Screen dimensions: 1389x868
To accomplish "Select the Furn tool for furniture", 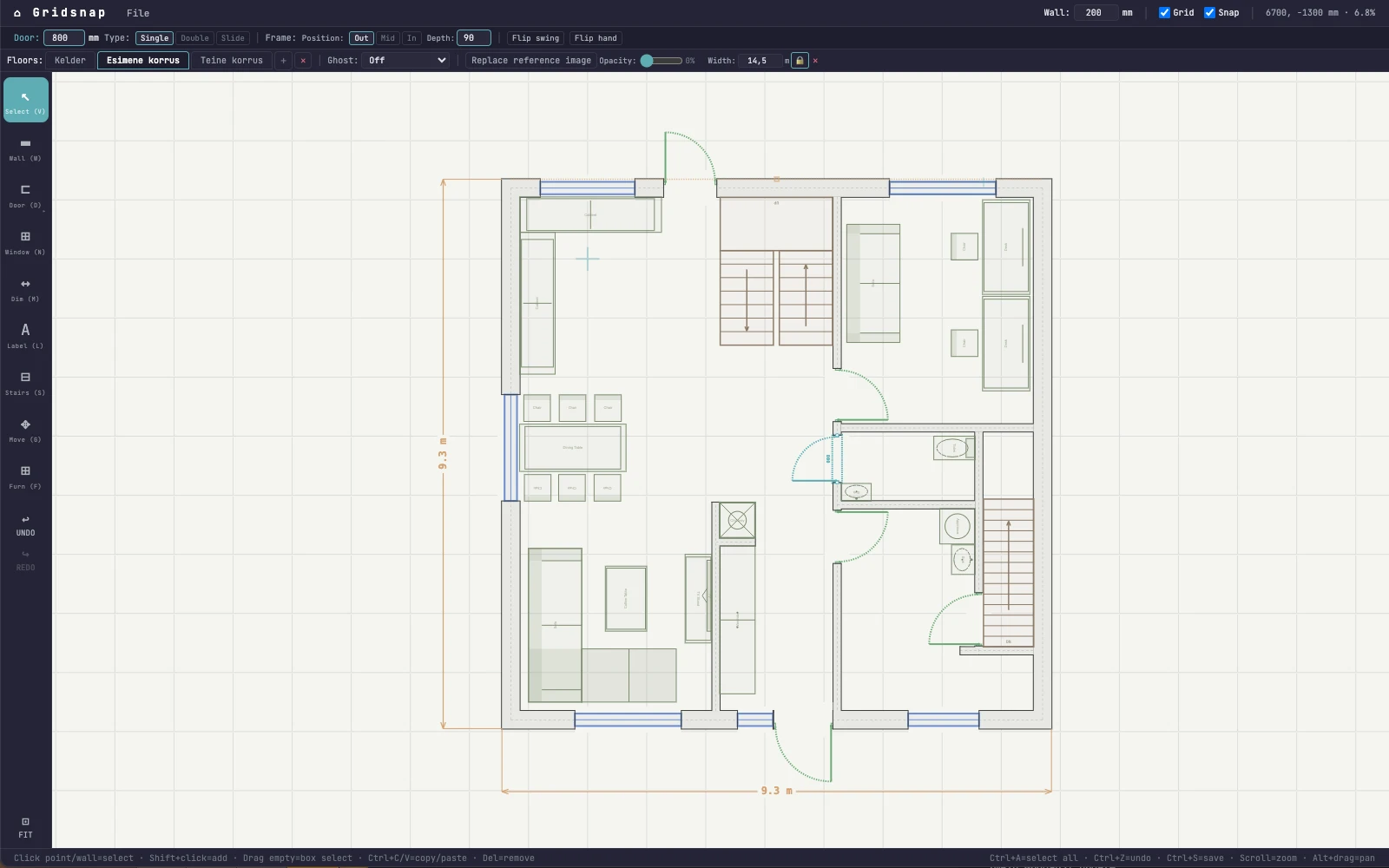I will pos(25,477).
